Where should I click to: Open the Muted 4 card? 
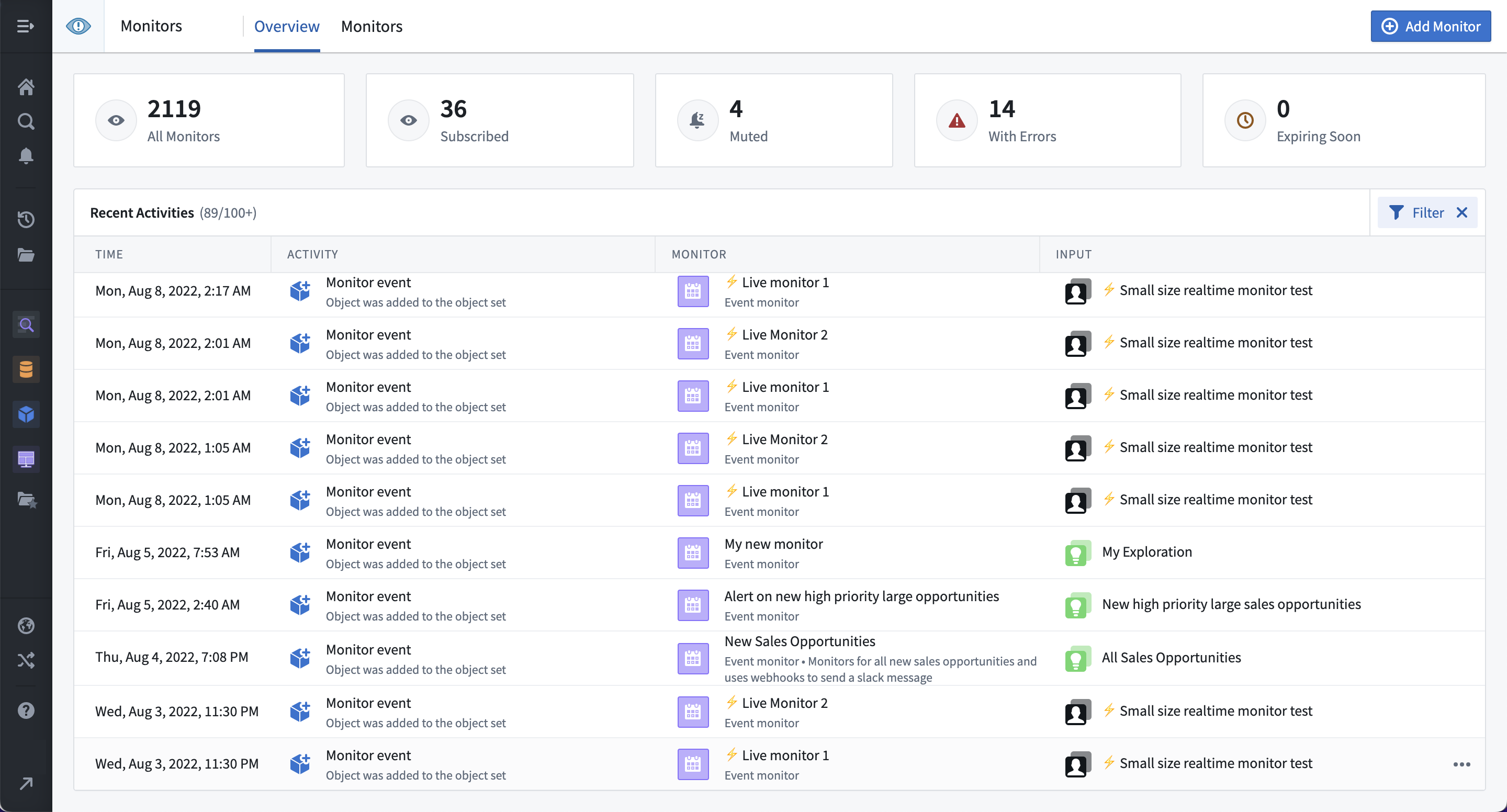pos(774,120)
